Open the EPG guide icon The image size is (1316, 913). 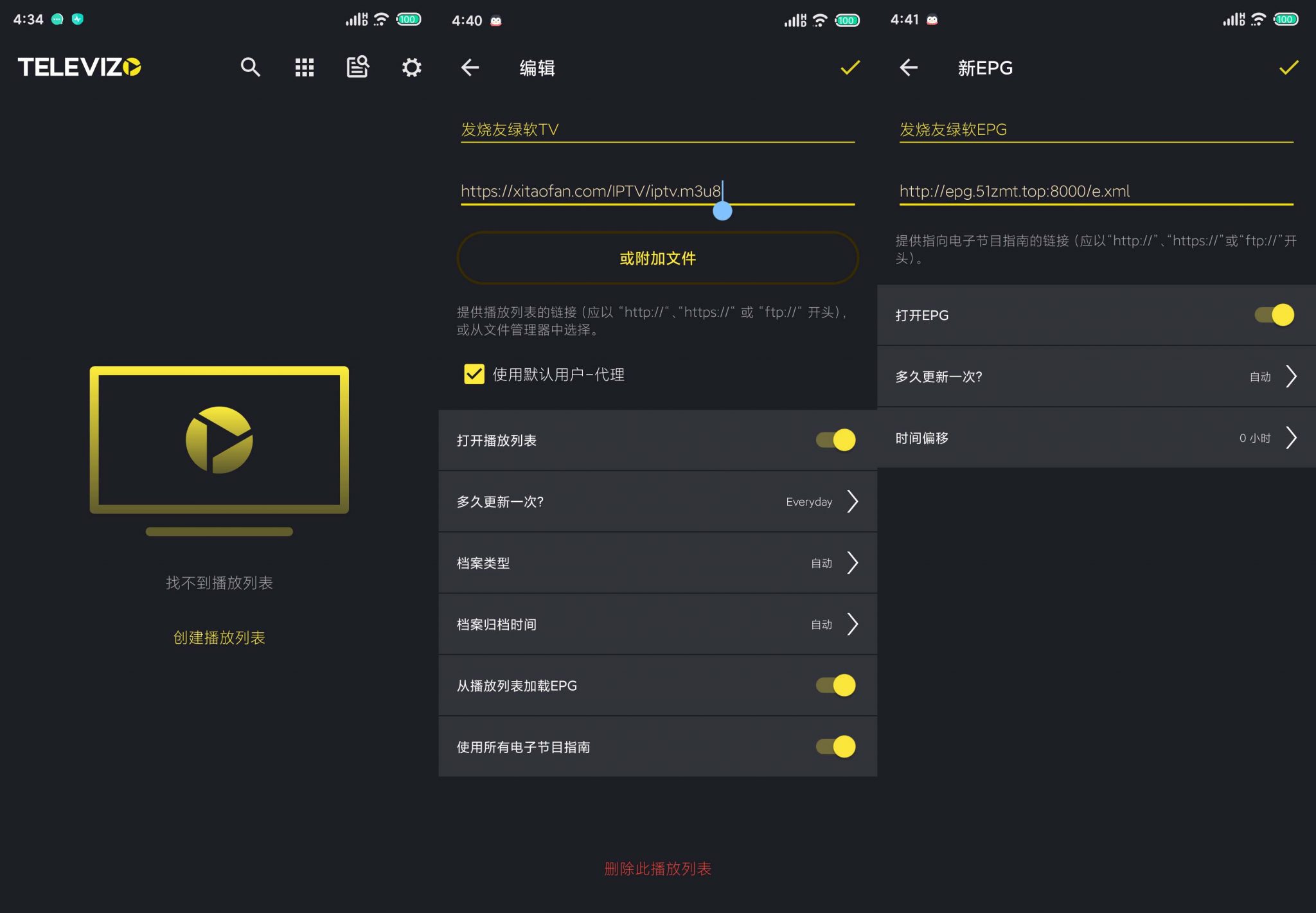357,67
